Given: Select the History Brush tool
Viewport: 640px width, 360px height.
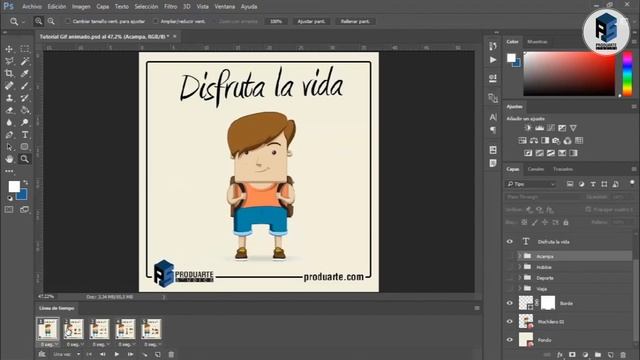Looking at the screenshot, I should (x=25, y=98).
